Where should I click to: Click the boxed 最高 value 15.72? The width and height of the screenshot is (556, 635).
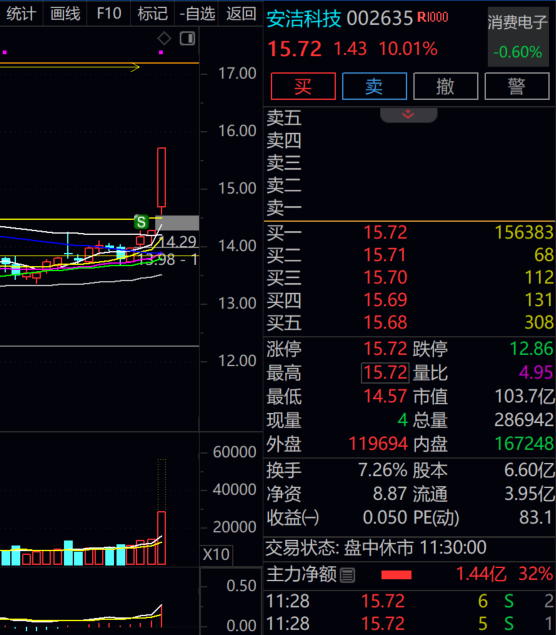(x=384, y=373)
